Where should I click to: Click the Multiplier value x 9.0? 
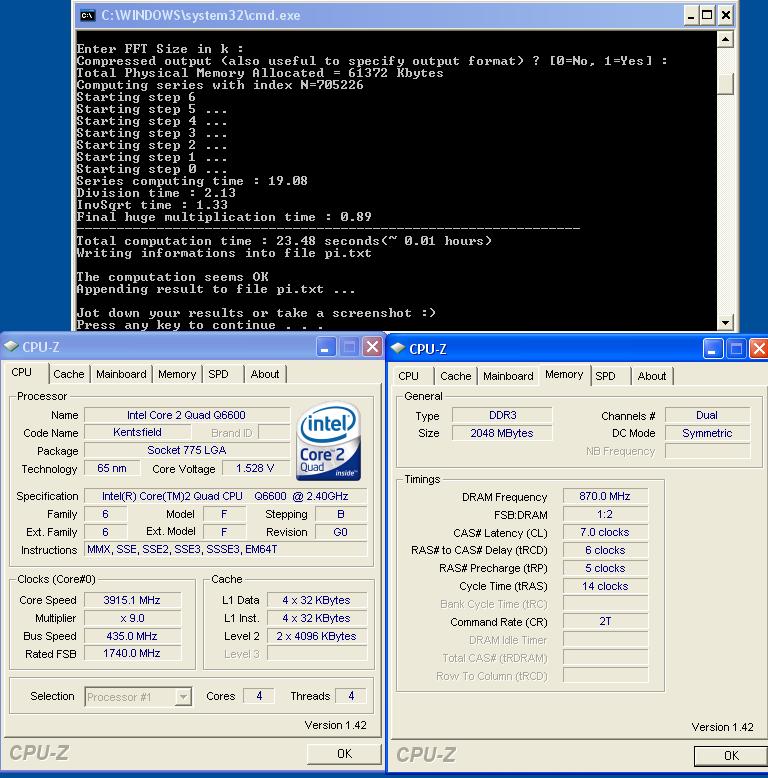coord(132,618)
